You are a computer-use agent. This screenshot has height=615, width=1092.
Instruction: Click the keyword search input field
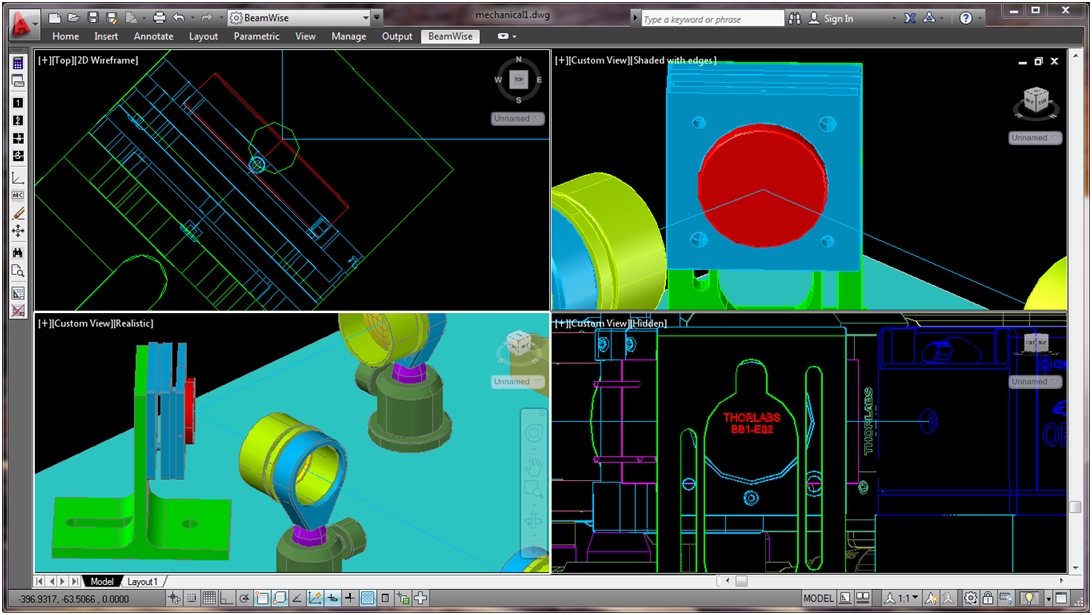point(711,19)
